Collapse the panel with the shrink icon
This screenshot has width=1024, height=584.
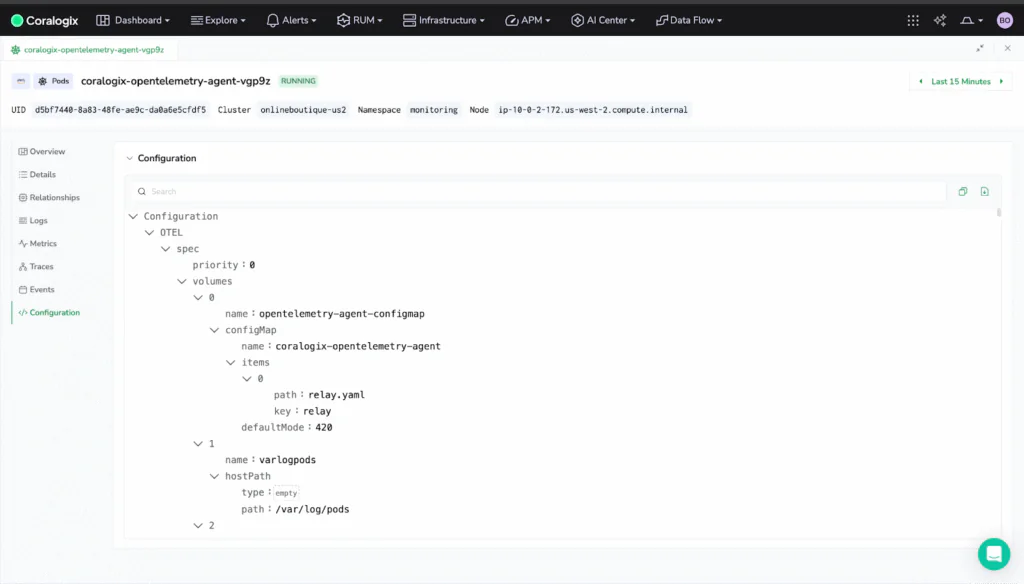point(980,48)
